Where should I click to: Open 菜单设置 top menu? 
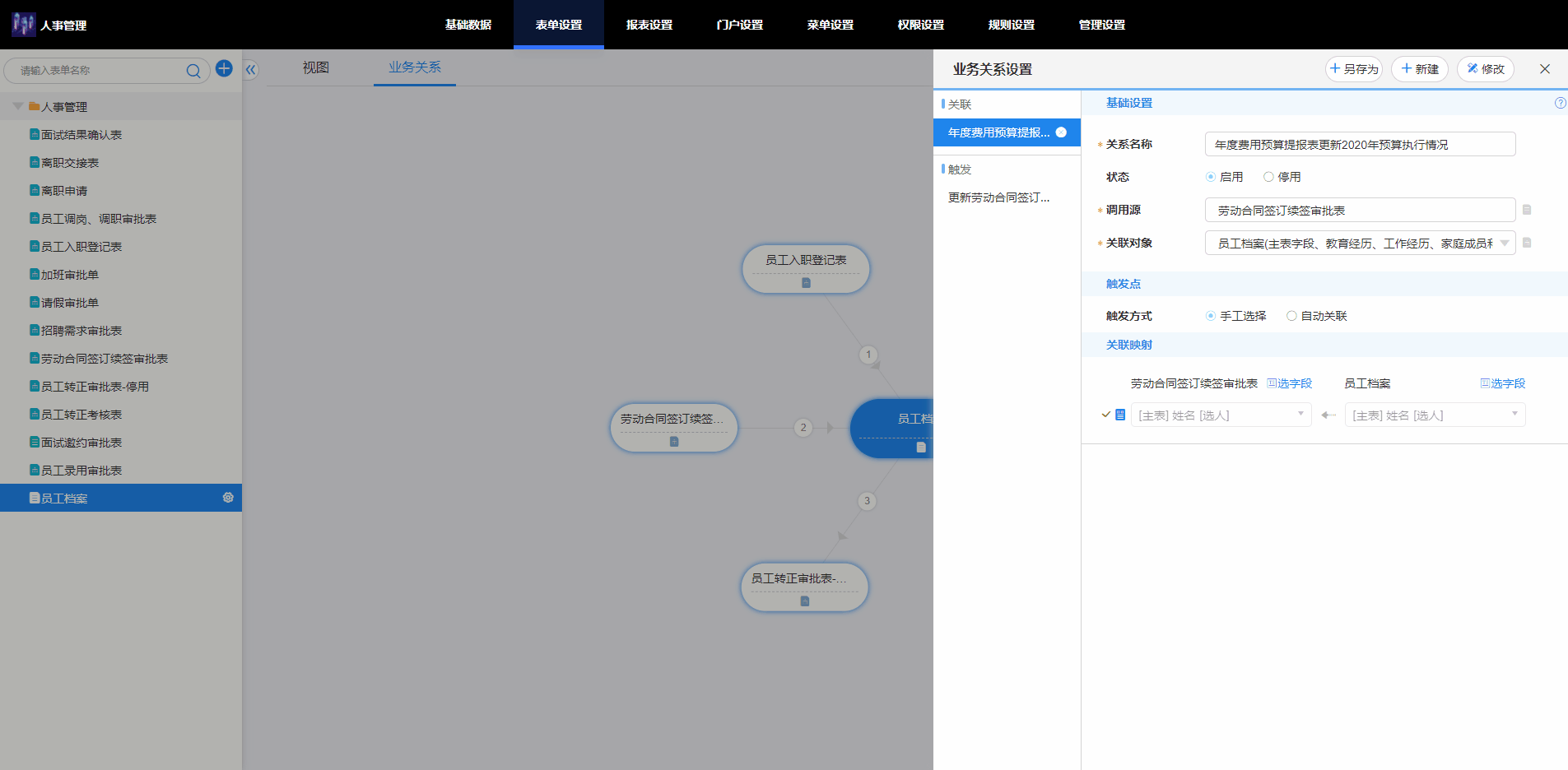pyautogui.click(x=831, y=25)
